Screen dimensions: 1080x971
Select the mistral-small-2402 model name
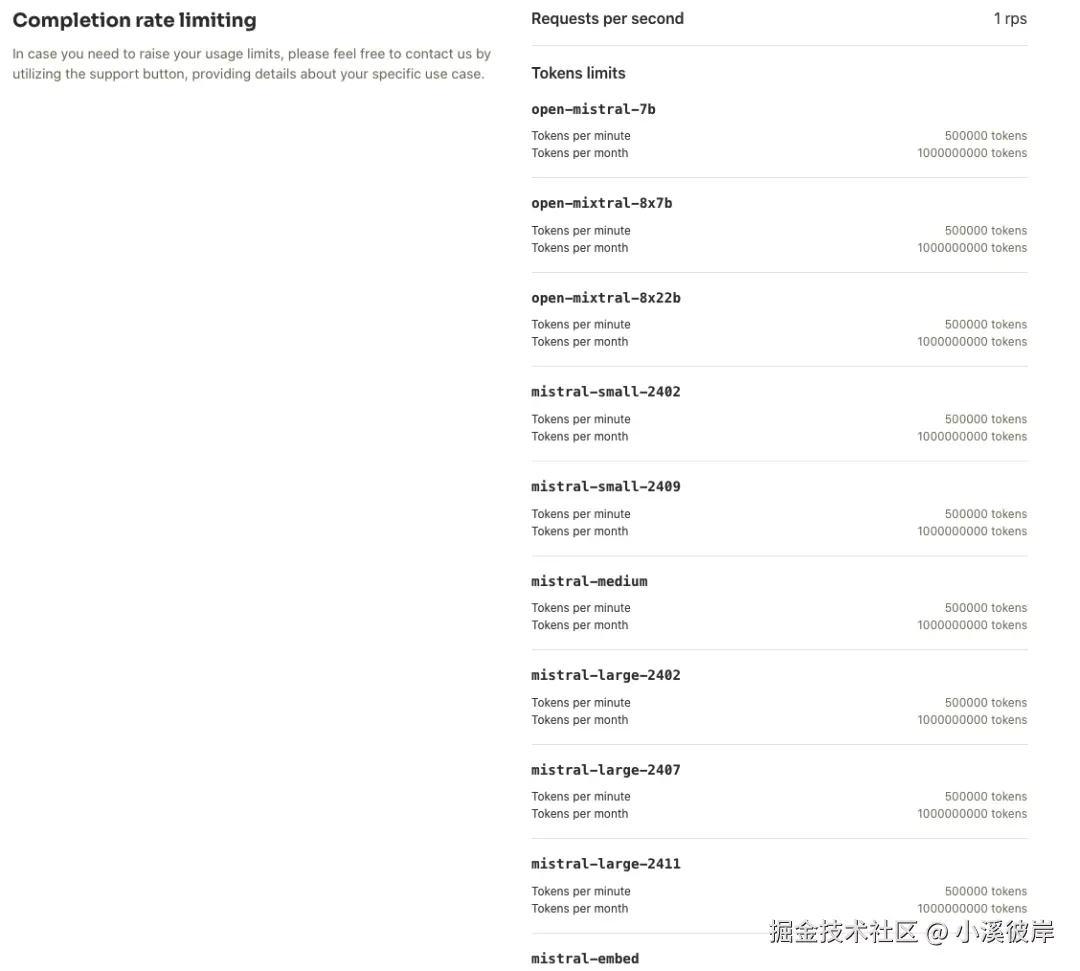point(605,391)
